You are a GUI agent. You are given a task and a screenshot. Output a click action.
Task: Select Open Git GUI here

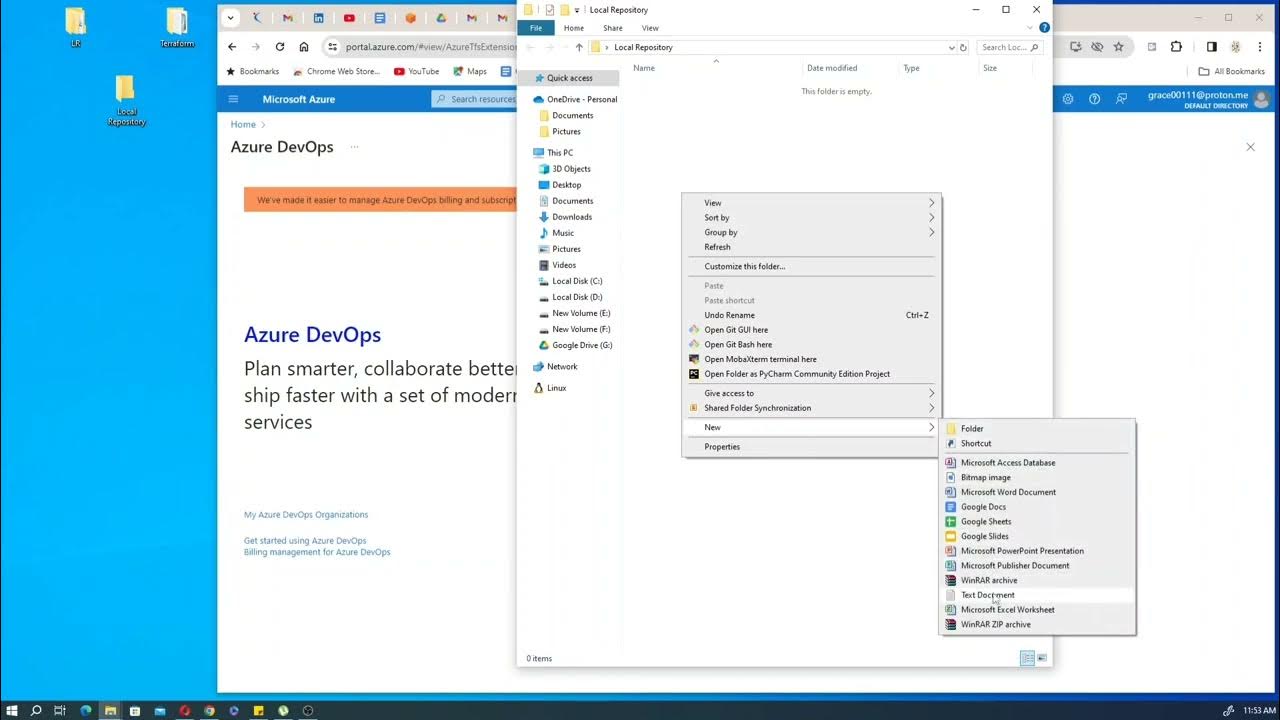pyautogui.click(x=811, y=330)
